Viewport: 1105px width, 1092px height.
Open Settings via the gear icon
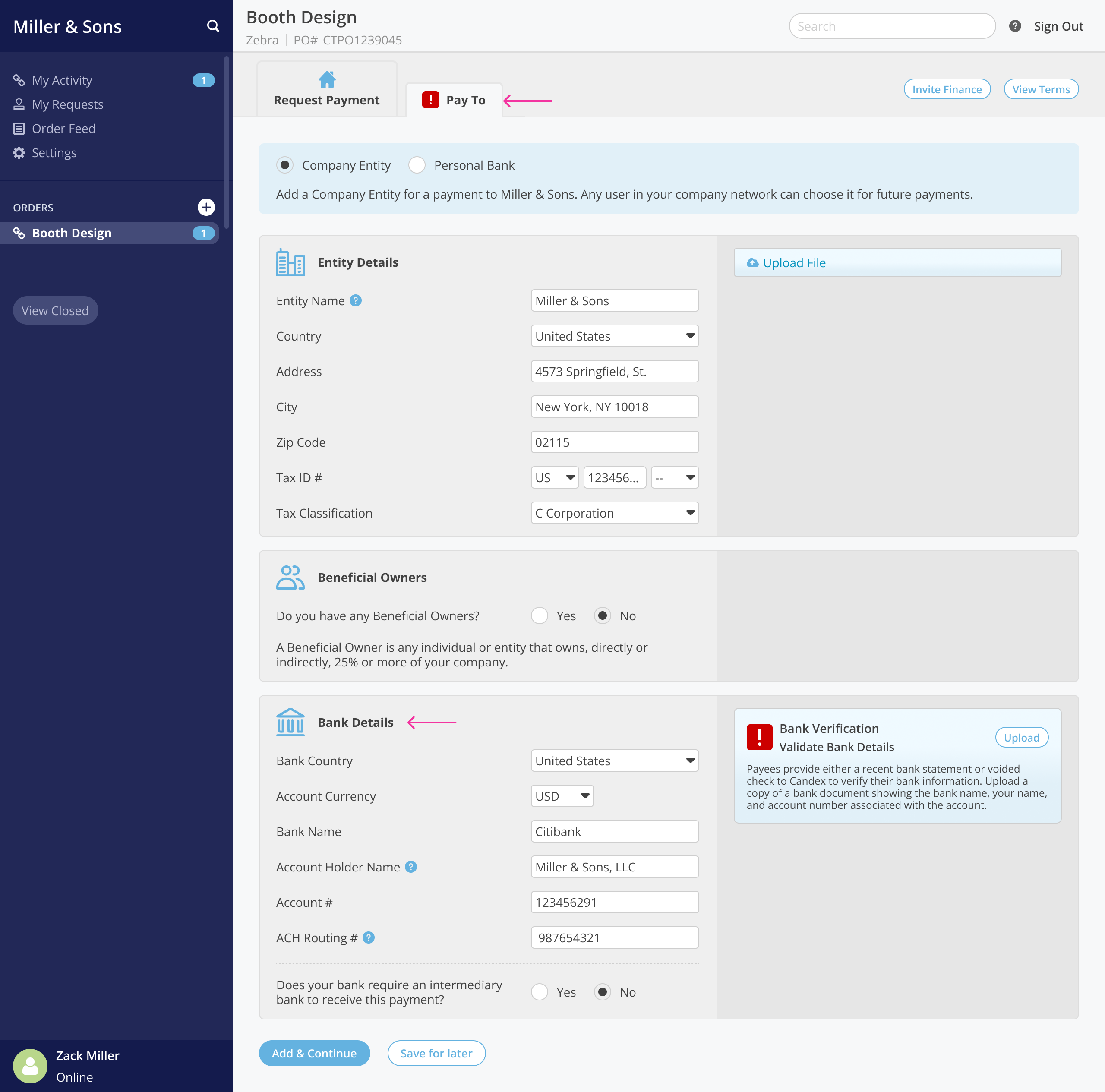[x=19, y=153]
